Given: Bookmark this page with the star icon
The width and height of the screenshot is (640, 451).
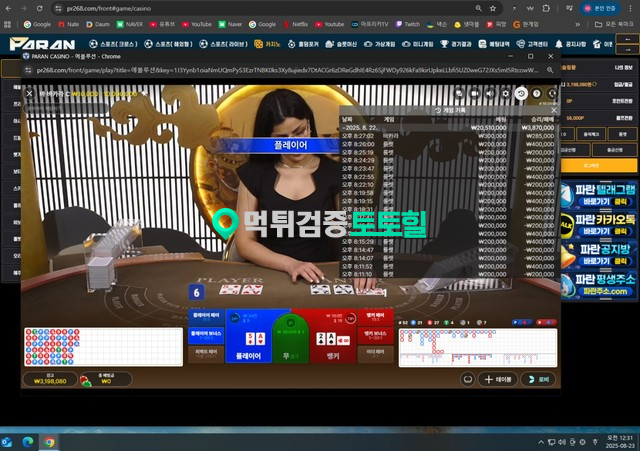Looking at the screenshot, I should tap(493, 8).
